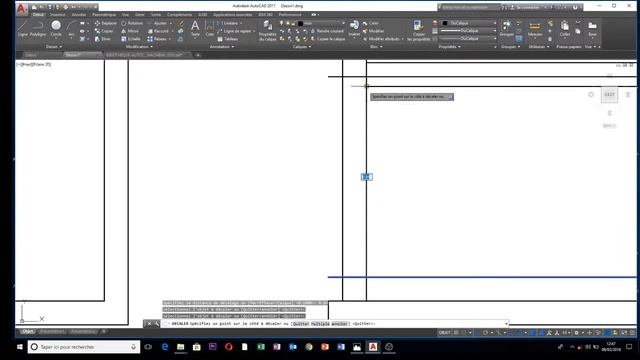Open the Annoter ribbon tab
640x360 pixels.
pos(79,15)
